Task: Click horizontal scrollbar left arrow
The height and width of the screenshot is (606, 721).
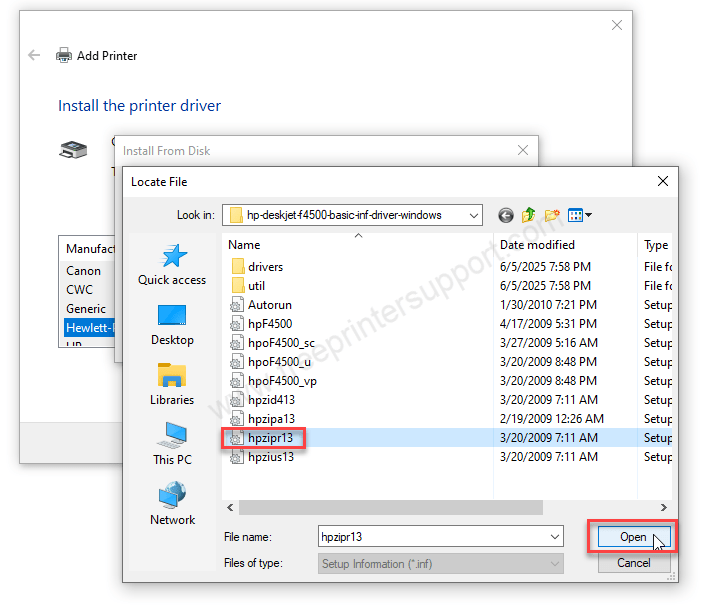Action: 230,508
